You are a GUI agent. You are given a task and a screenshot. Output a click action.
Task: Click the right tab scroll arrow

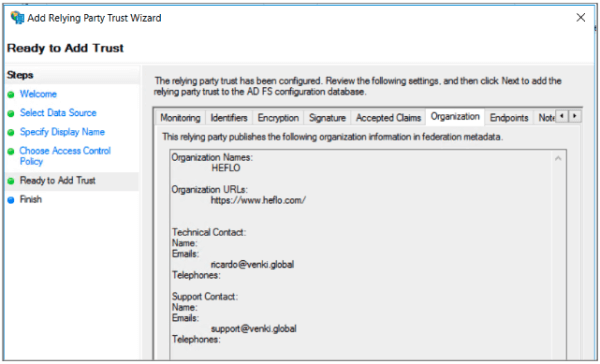(575, 116)
